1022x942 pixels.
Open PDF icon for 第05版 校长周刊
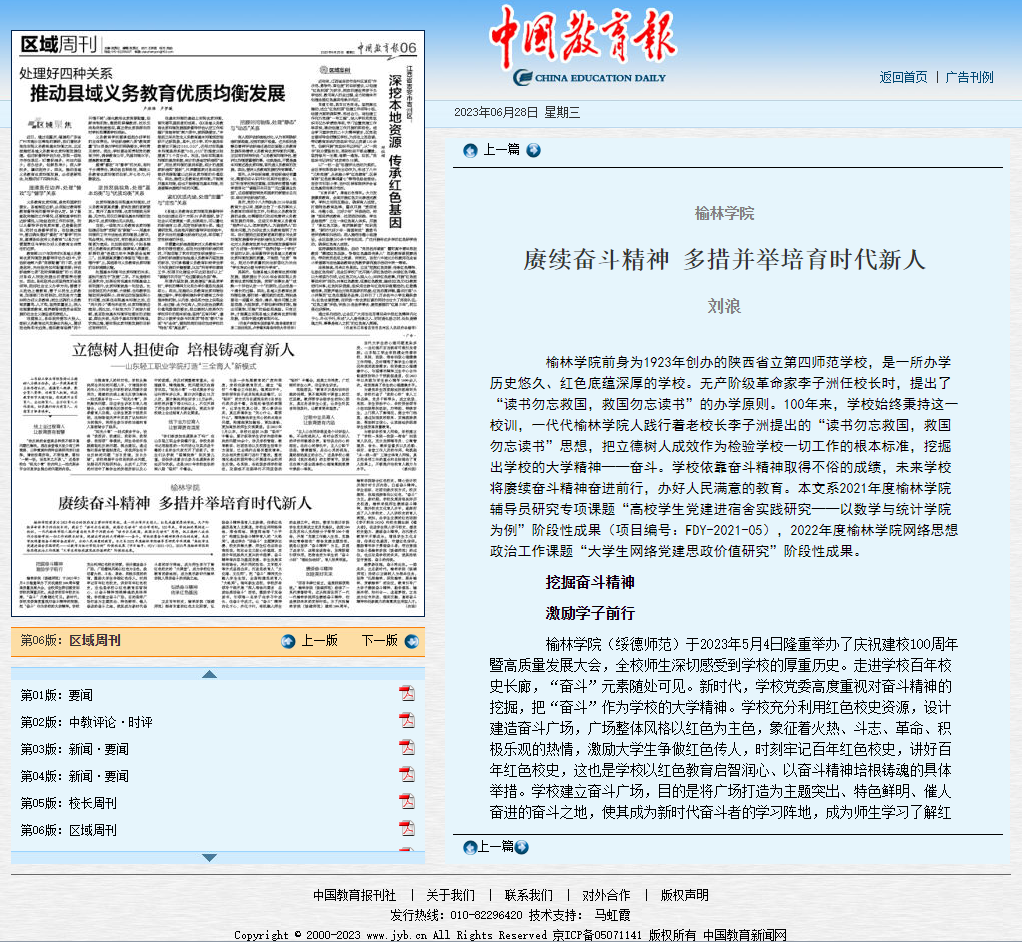tap(407, 801)
